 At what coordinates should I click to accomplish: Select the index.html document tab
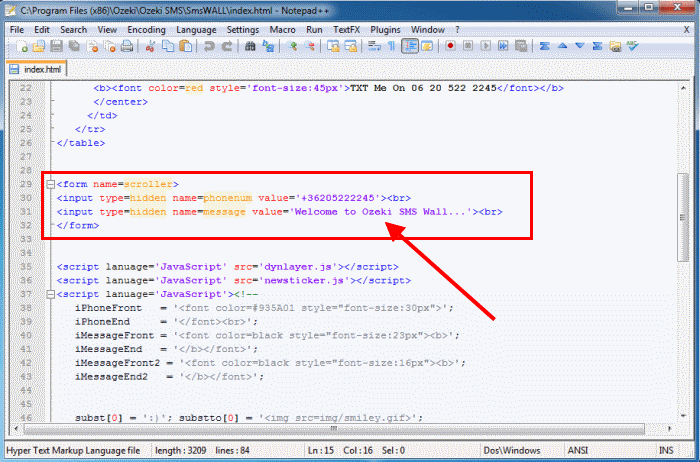pyautogui.click(x=37, y=69)
